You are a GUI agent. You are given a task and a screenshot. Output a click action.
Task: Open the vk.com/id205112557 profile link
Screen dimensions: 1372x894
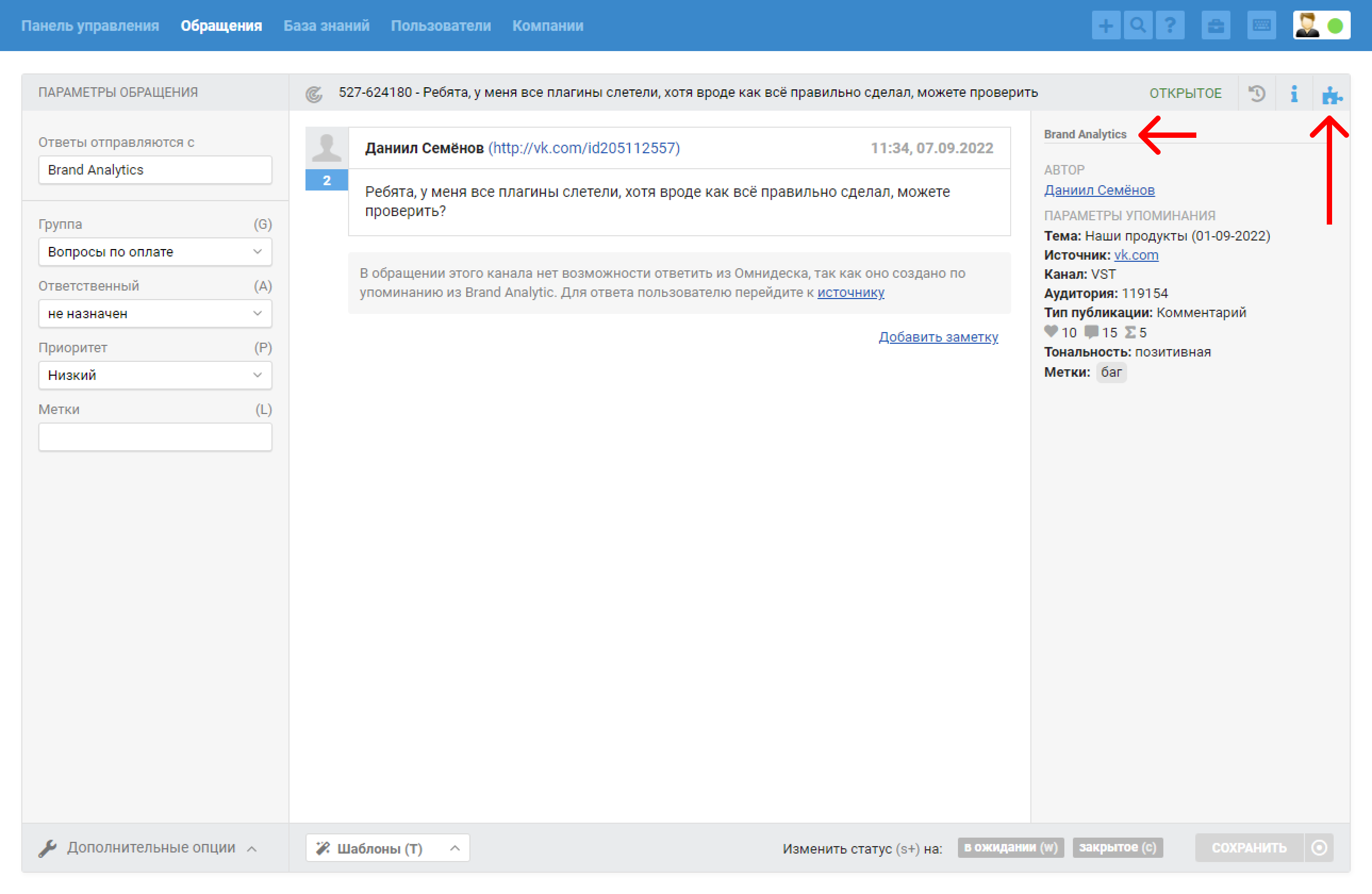[x=584, y=148]
